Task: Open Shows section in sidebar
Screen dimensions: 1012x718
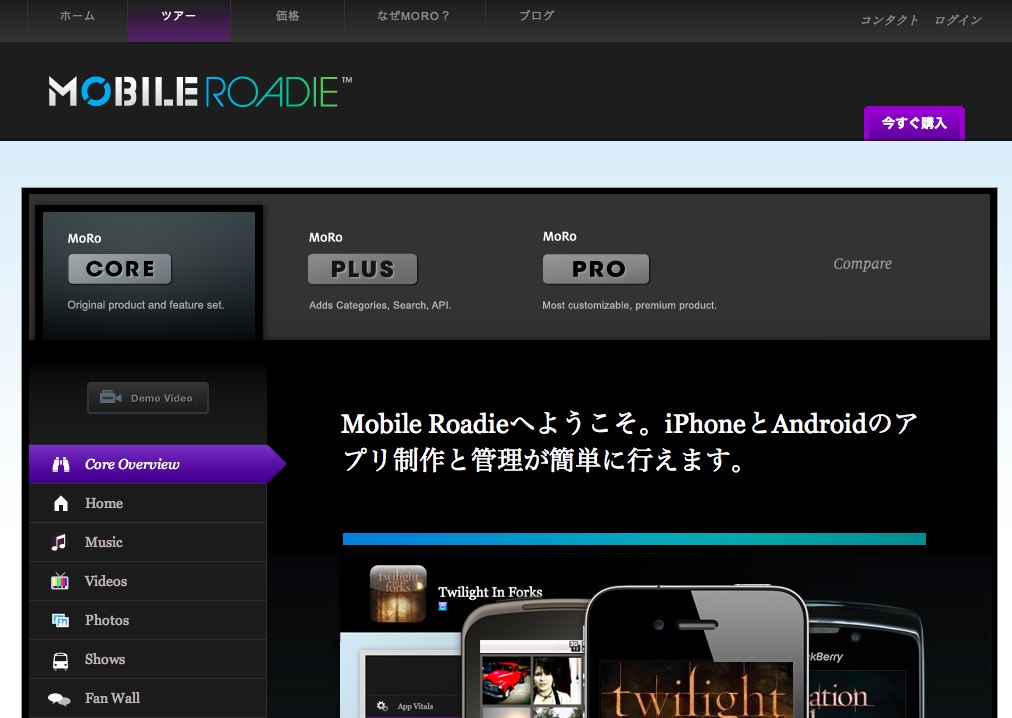Action: 148,659
